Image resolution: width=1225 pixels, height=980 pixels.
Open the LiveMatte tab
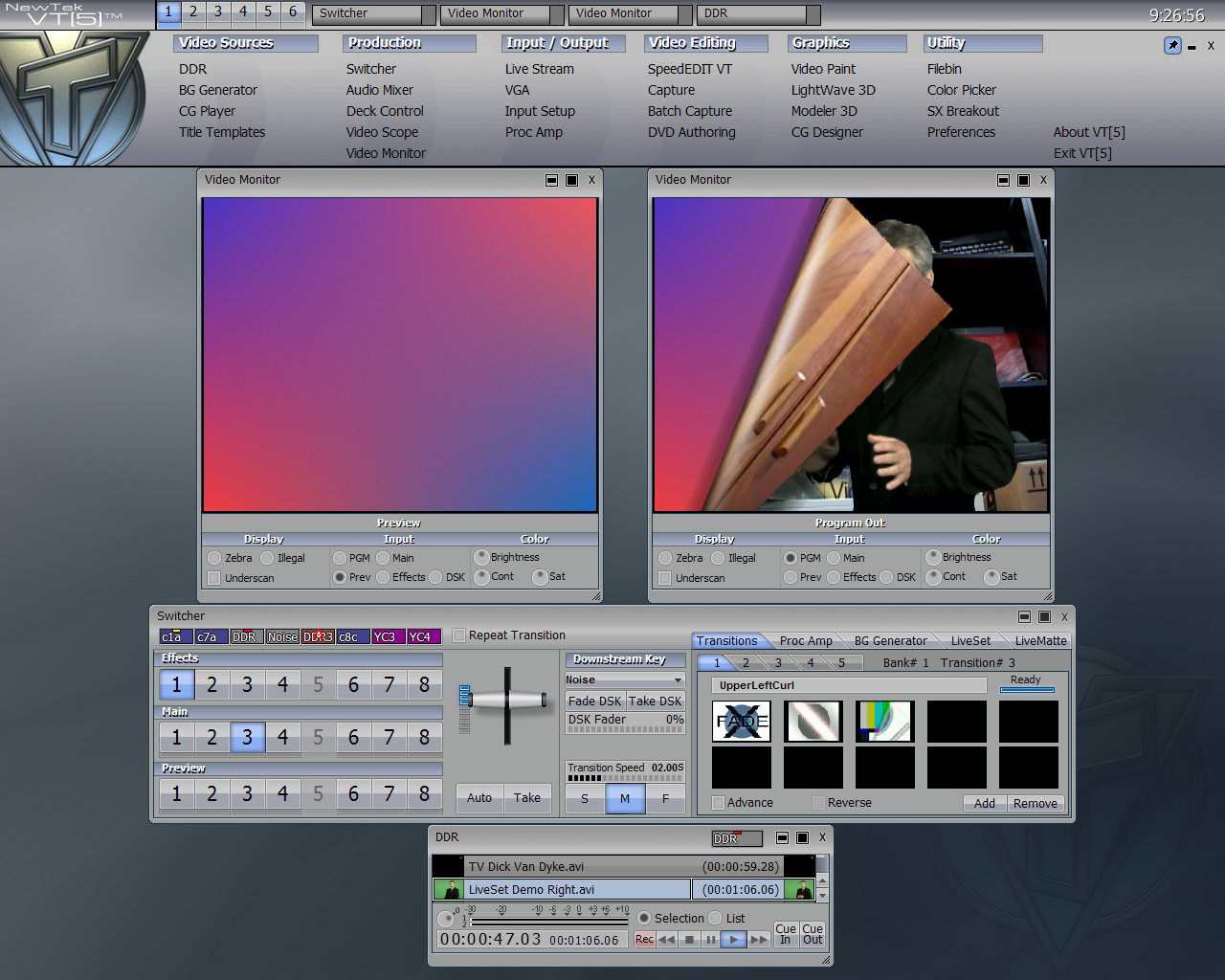pos(1040,641)
